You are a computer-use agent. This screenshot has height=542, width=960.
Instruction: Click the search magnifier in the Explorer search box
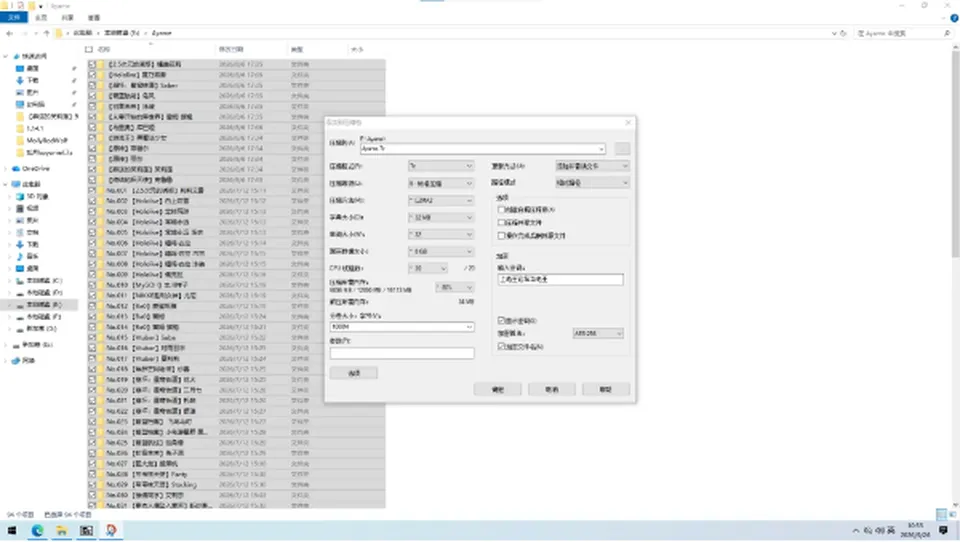[947, 33]
